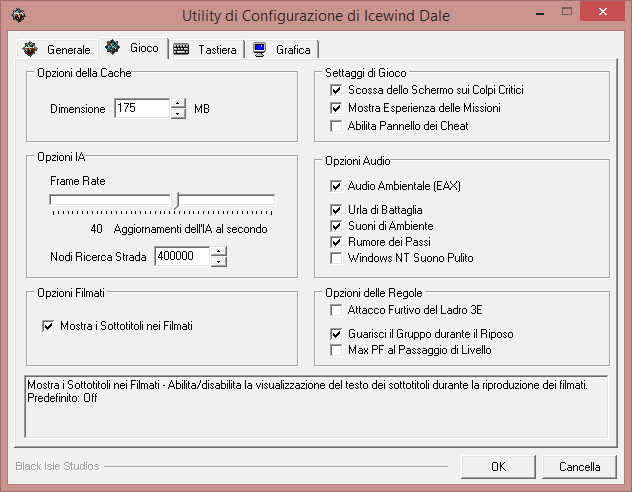Close the configuration utility window
Image resolution: width=632 pixels, height=492 pixels.
(602, 12)
